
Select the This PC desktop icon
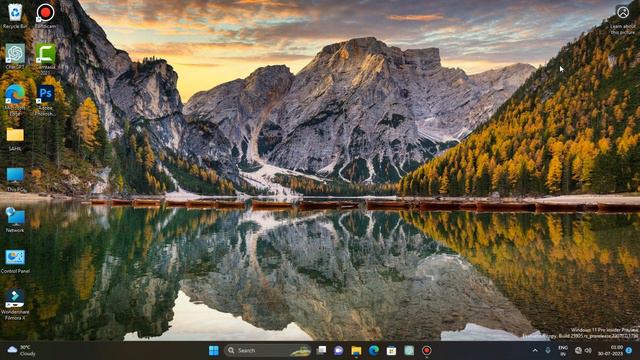pyautogui.click(x=15, y=179)
